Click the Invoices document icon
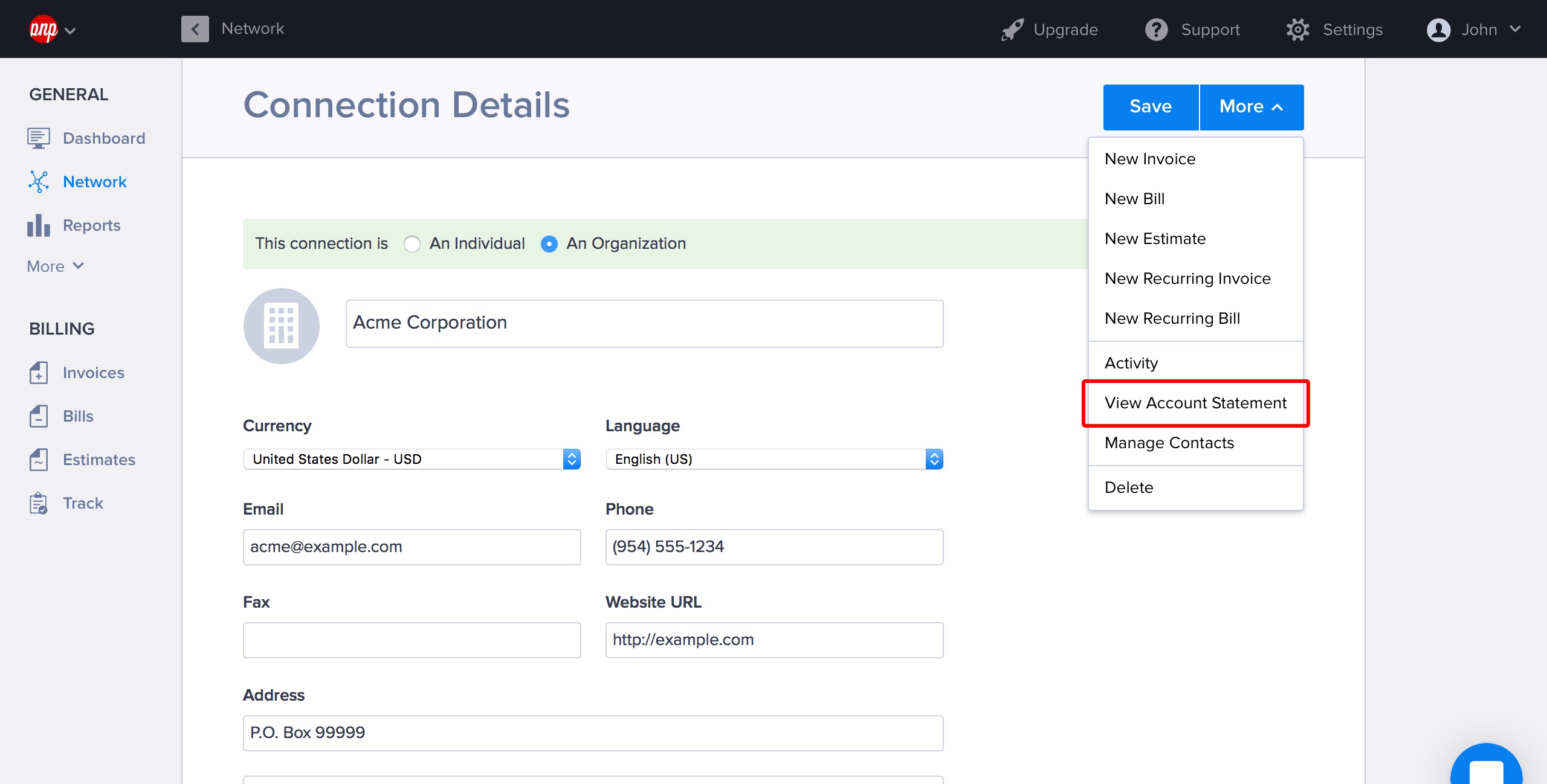Viewport: 1547px width, 784px height. (38, 373)
